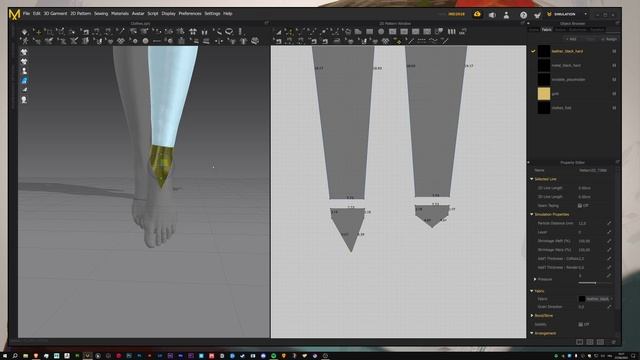Viewport: 640px width, 360px height.
Task: Click the pencil icon beside Particle Distance
Action: coord(609,223)
